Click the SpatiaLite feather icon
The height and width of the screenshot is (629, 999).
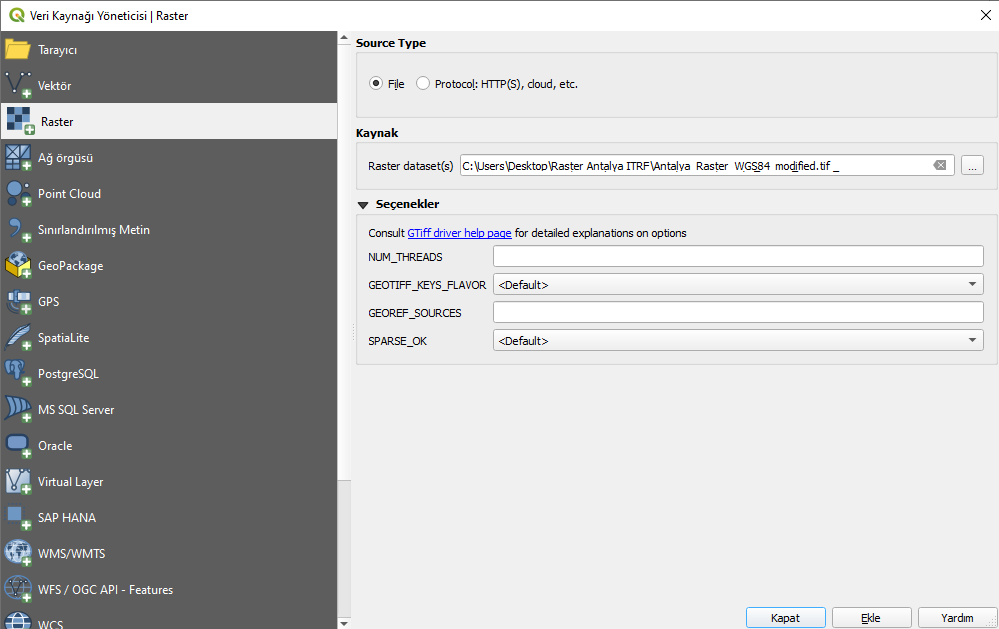[17, 338]
